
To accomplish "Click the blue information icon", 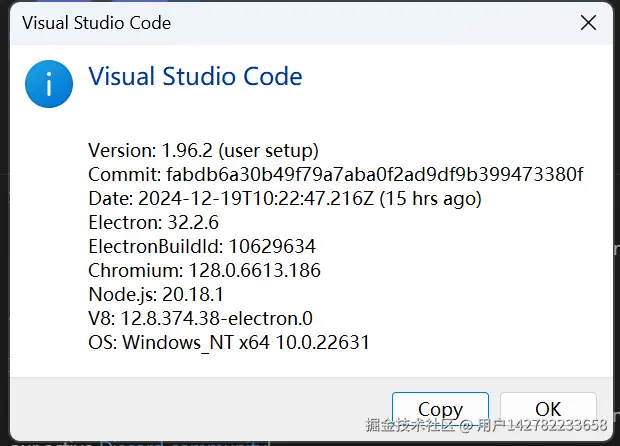I will pos(49,84).
